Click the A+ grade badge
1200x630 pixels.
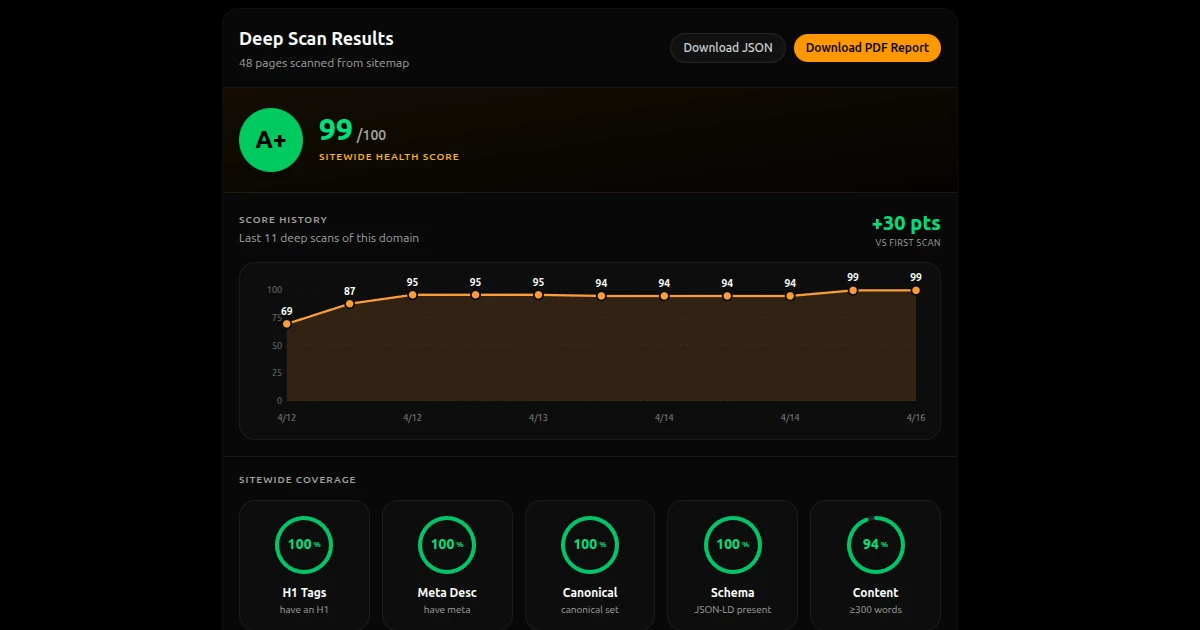[271, 140]
